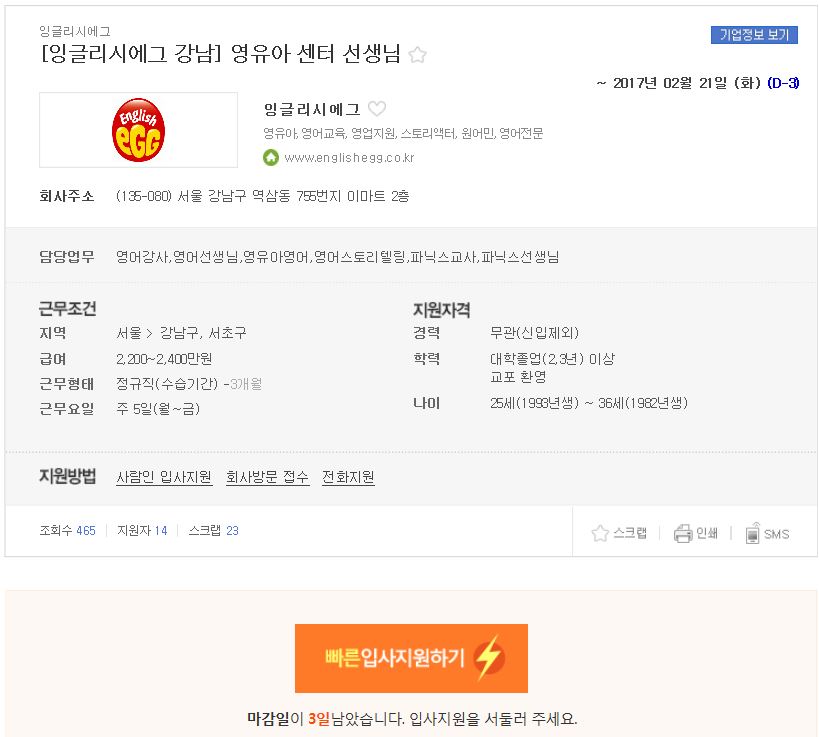The width and height of the screenshot is (819, 737).
Task: Click the scrap count 스크랩 23
Action: [213, 531]
